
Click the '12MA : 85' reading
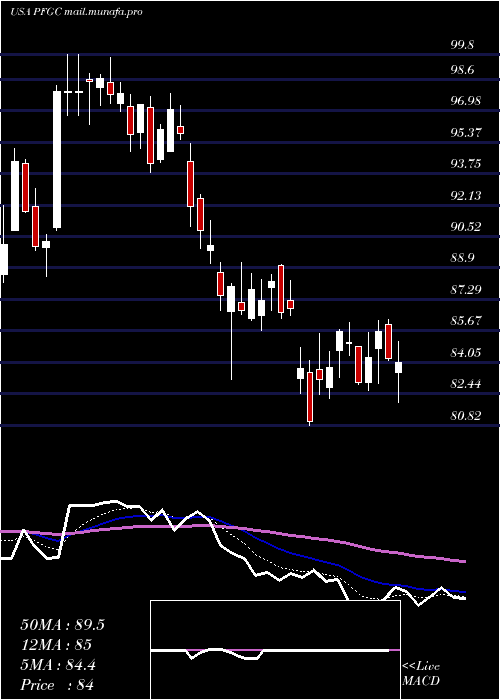(x=56, y=645)
